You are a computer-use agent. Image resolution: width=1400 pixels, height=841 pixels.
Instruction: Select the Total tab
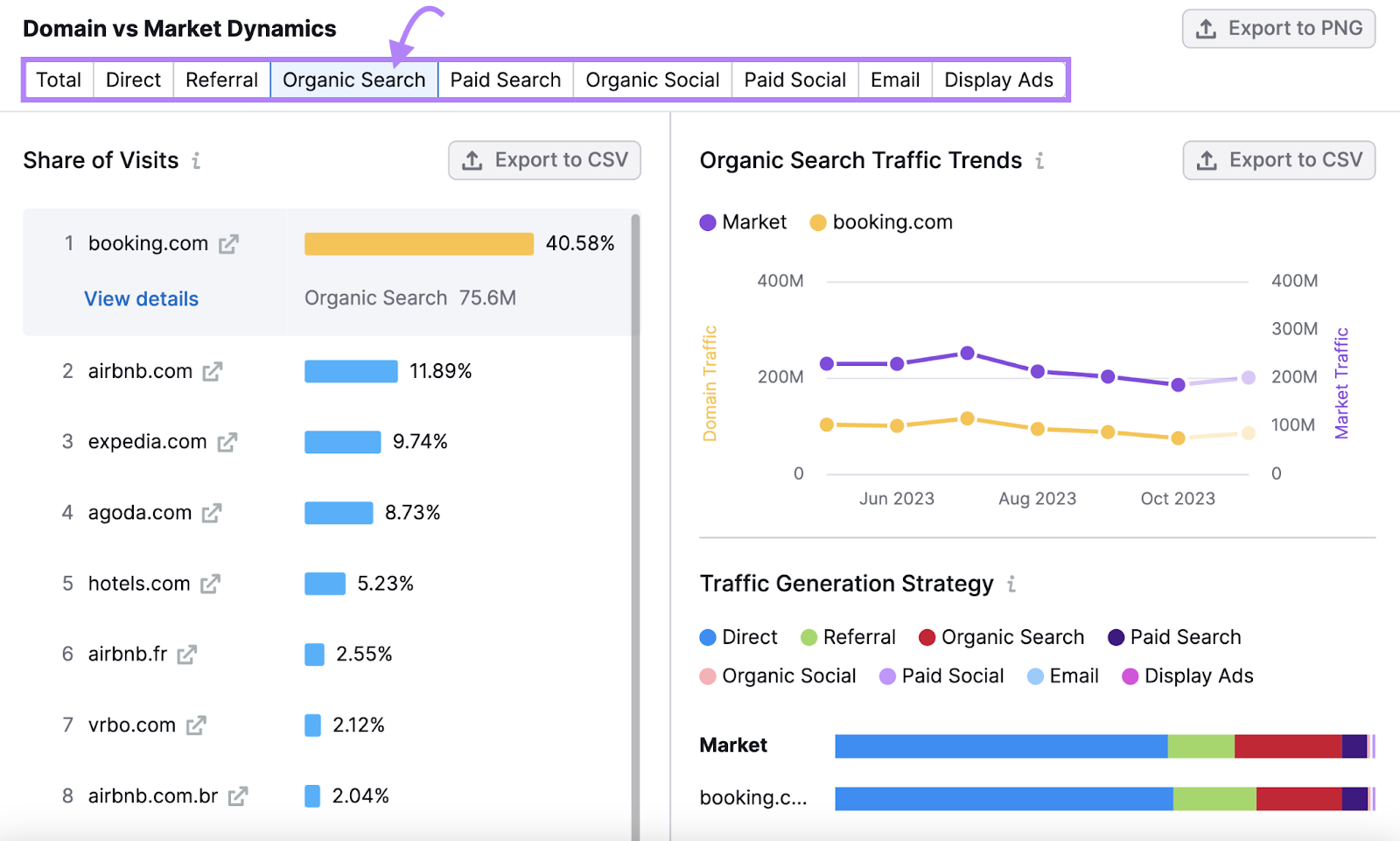point(59,80)
